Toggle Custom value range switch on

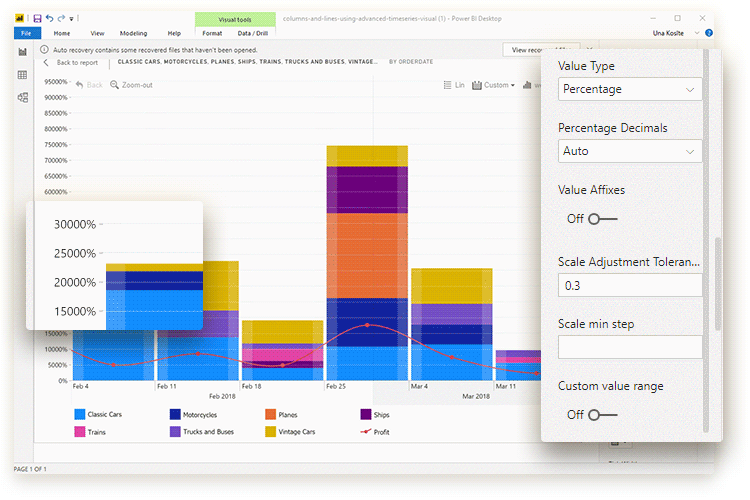(603, 415)
